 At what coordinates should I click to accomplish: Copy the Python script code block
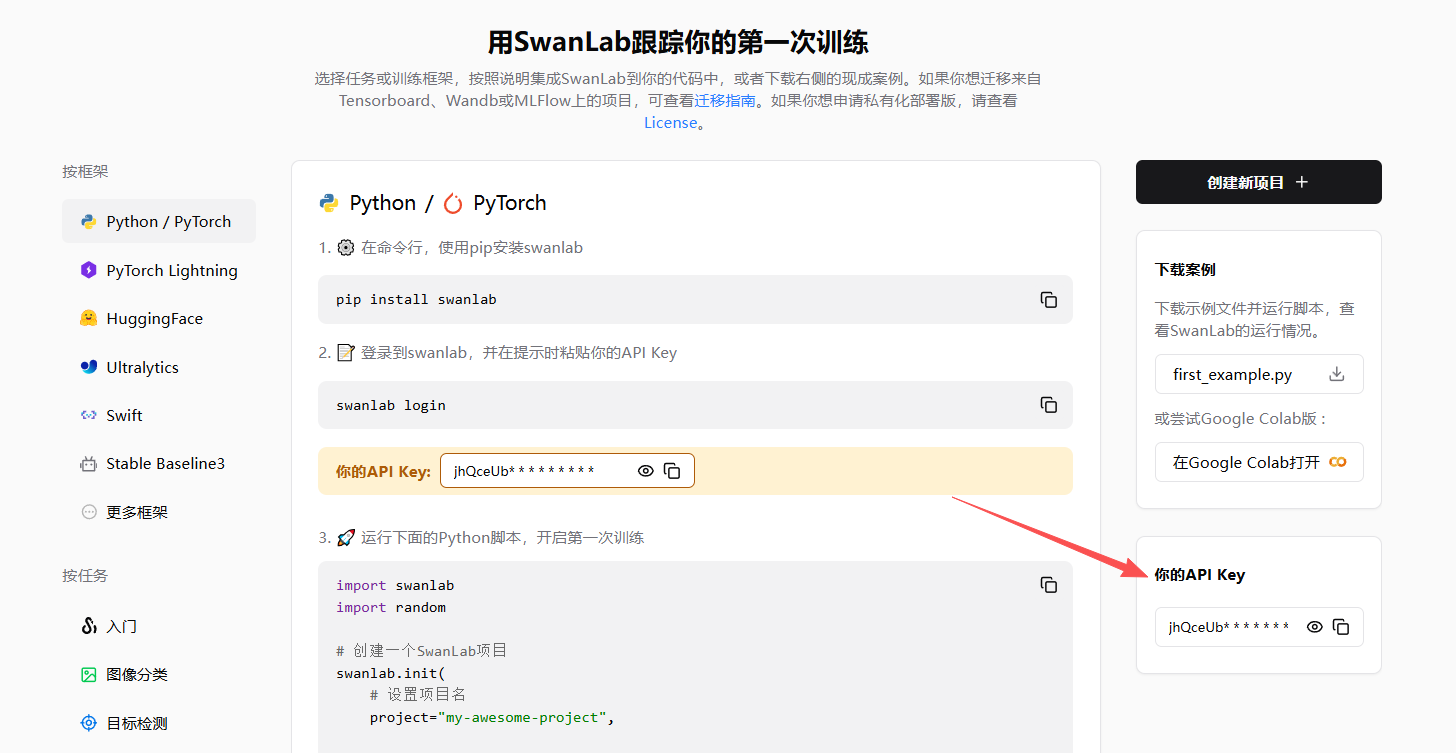tap(1048, 585)
